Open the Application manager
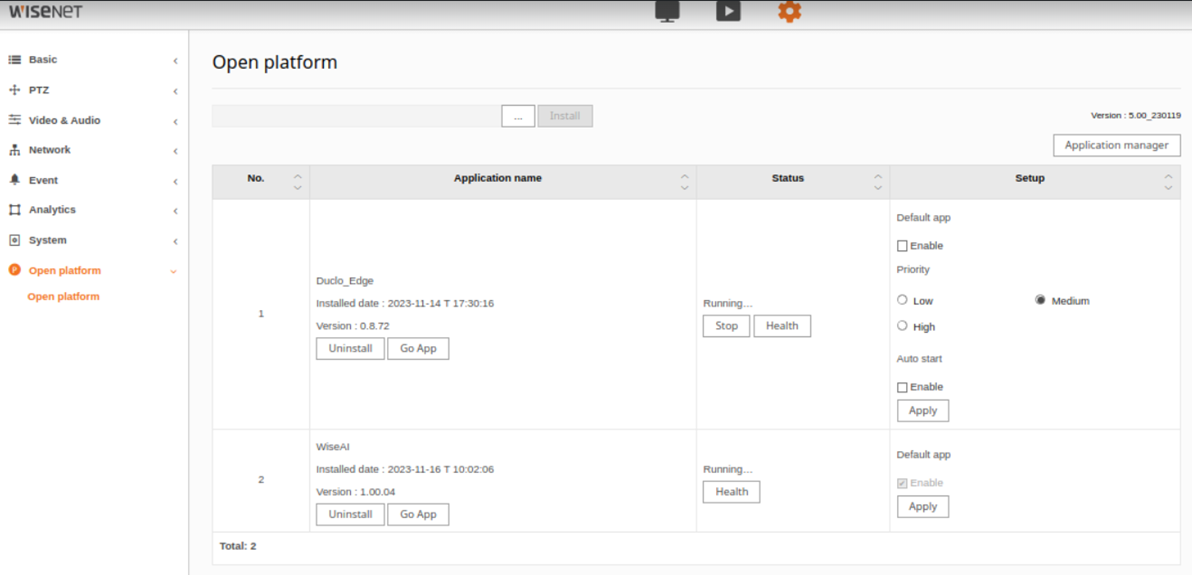This screenshot has height=575, width=1192. click(1117, 145)
